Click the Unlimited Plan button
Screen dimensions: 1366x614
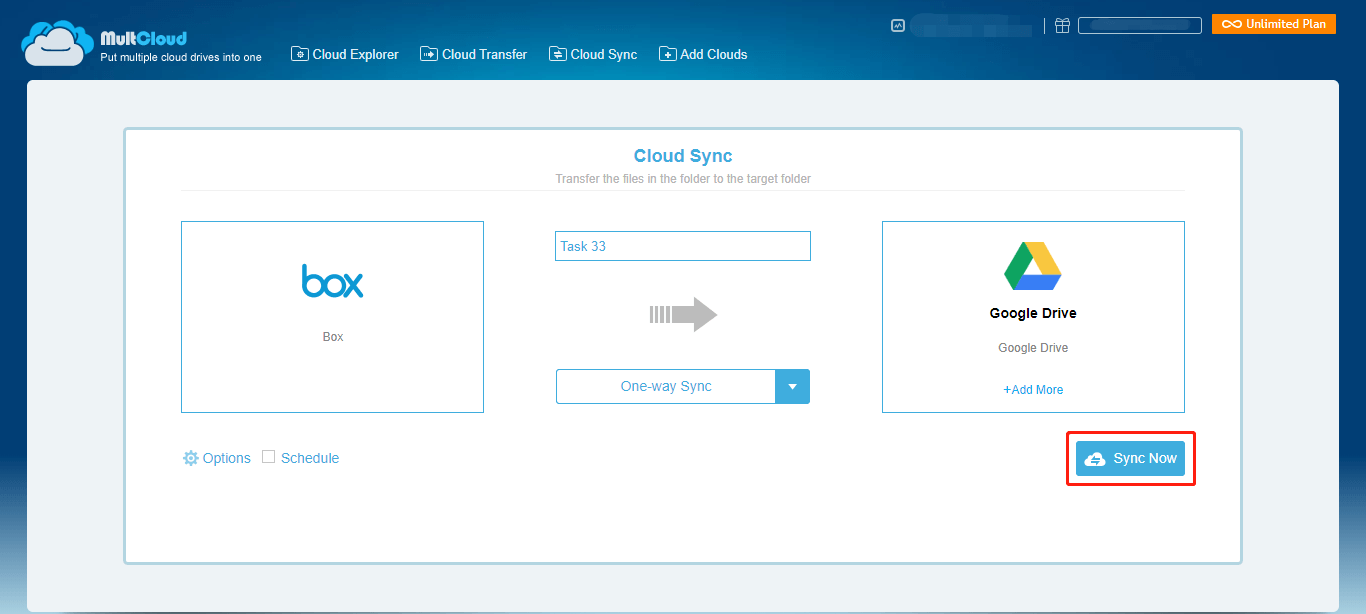(x=1273, y=24)
